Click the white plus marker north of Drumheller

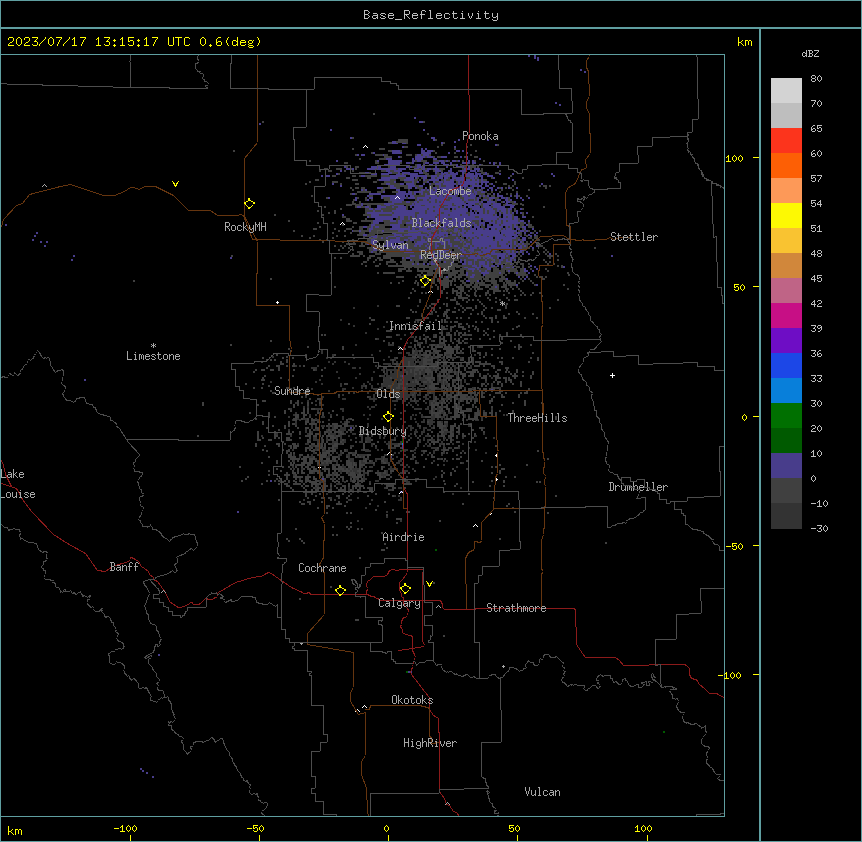pyautogui.click(x=612, y=375)
